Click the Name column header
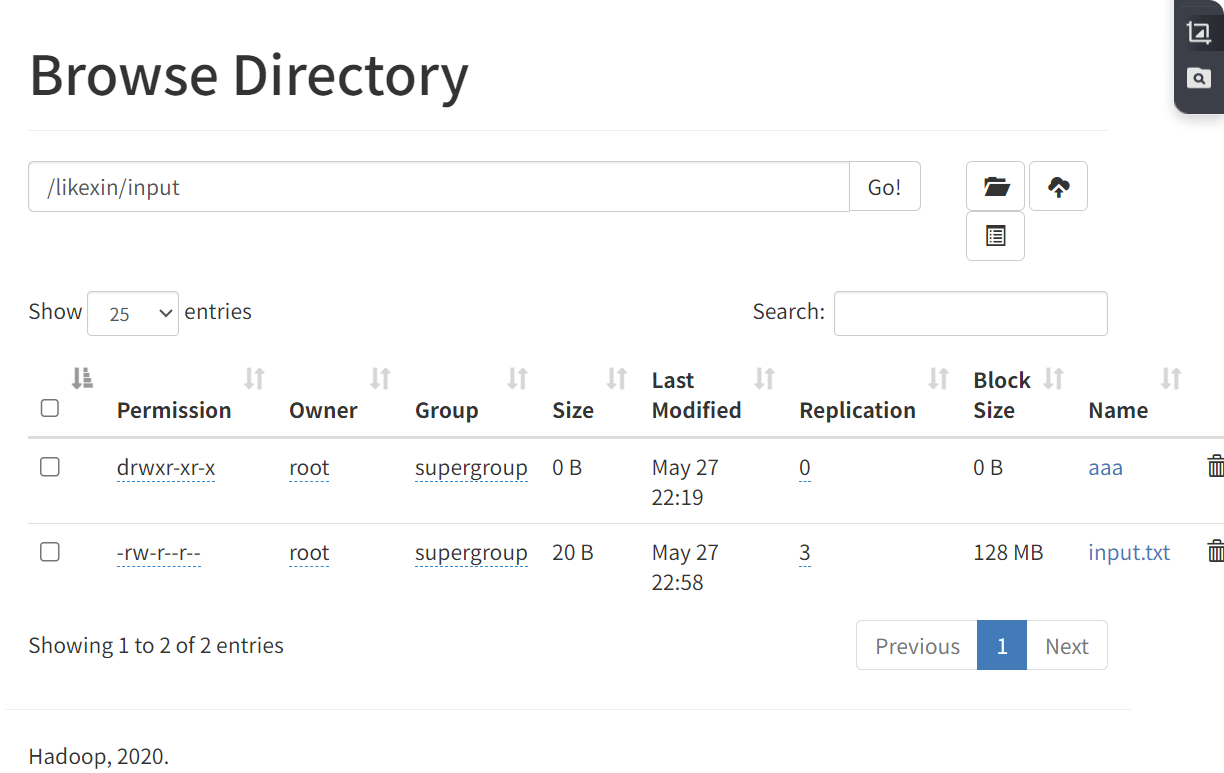The height and width of the screenshot is (773, 1224). pos(1118,410)
